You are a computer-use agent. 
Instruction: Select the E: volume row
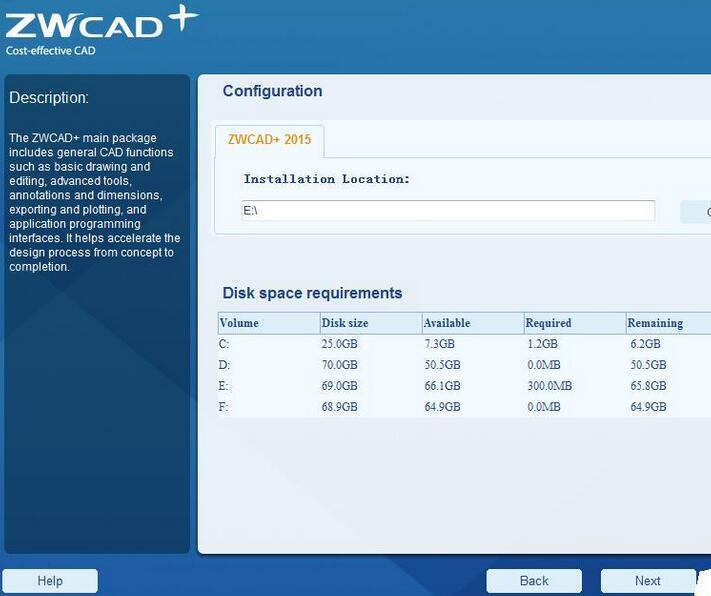pos(464,386)
